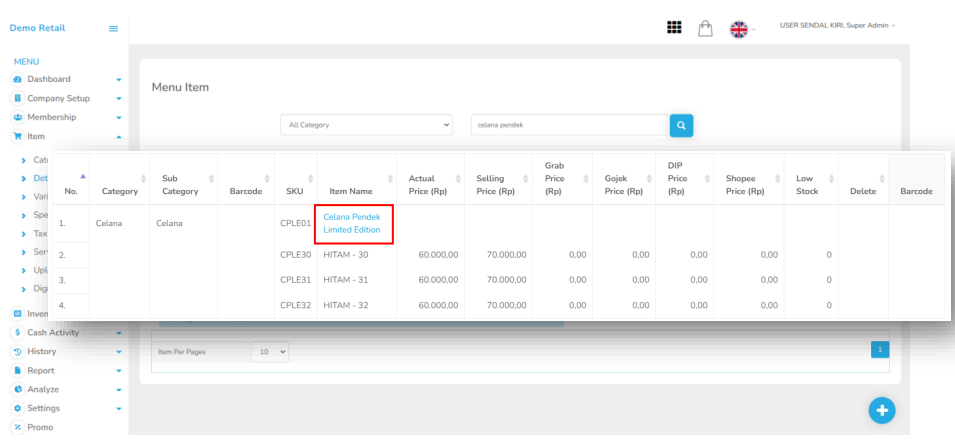Viewport: 955px width, 442px height.
Task: Open the Item Per Pages dropdown
Action: pyautogui.click(x=271, y=351)
